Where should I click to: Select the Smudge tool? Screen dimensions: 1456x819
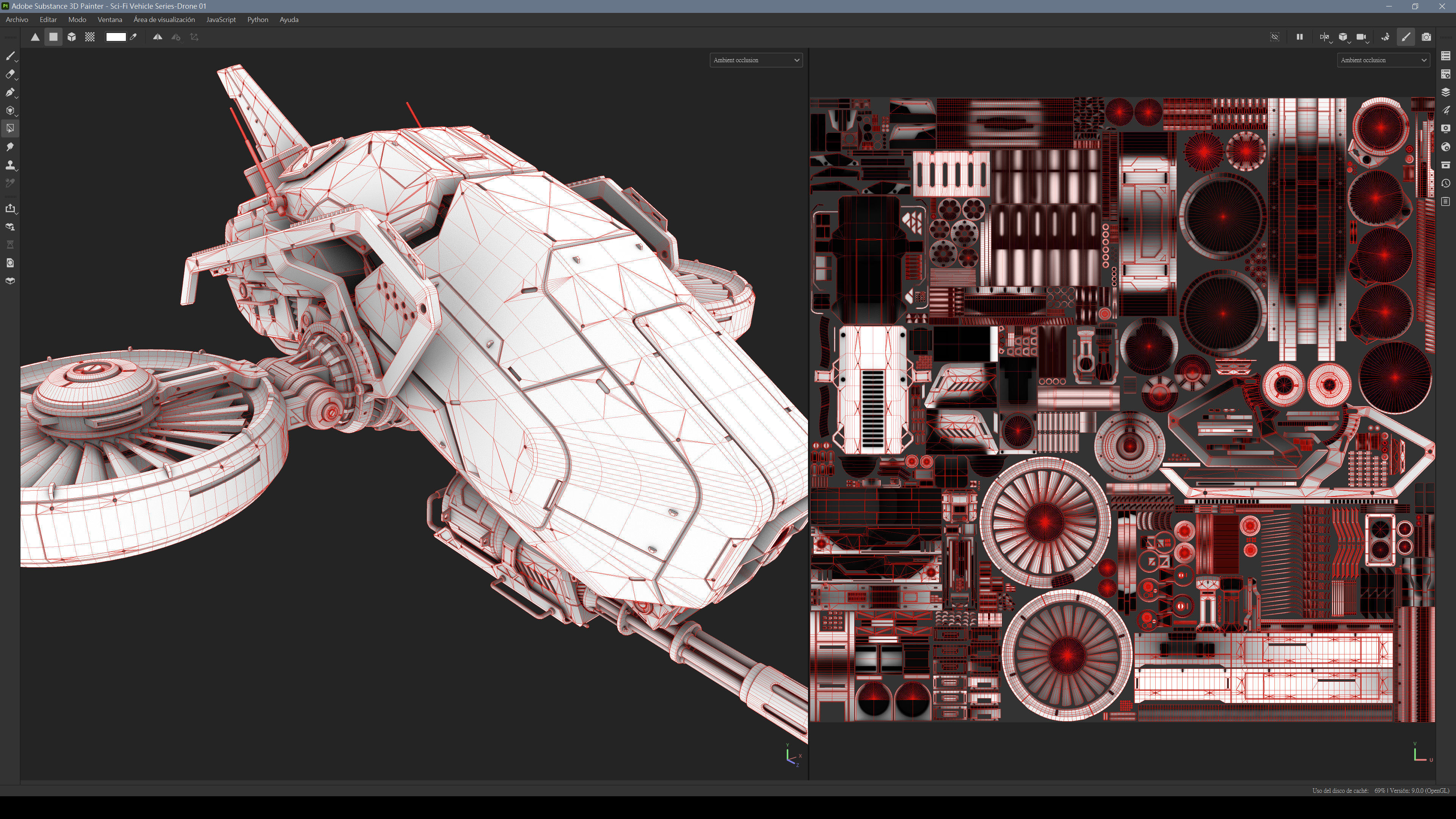pos(10,147)
